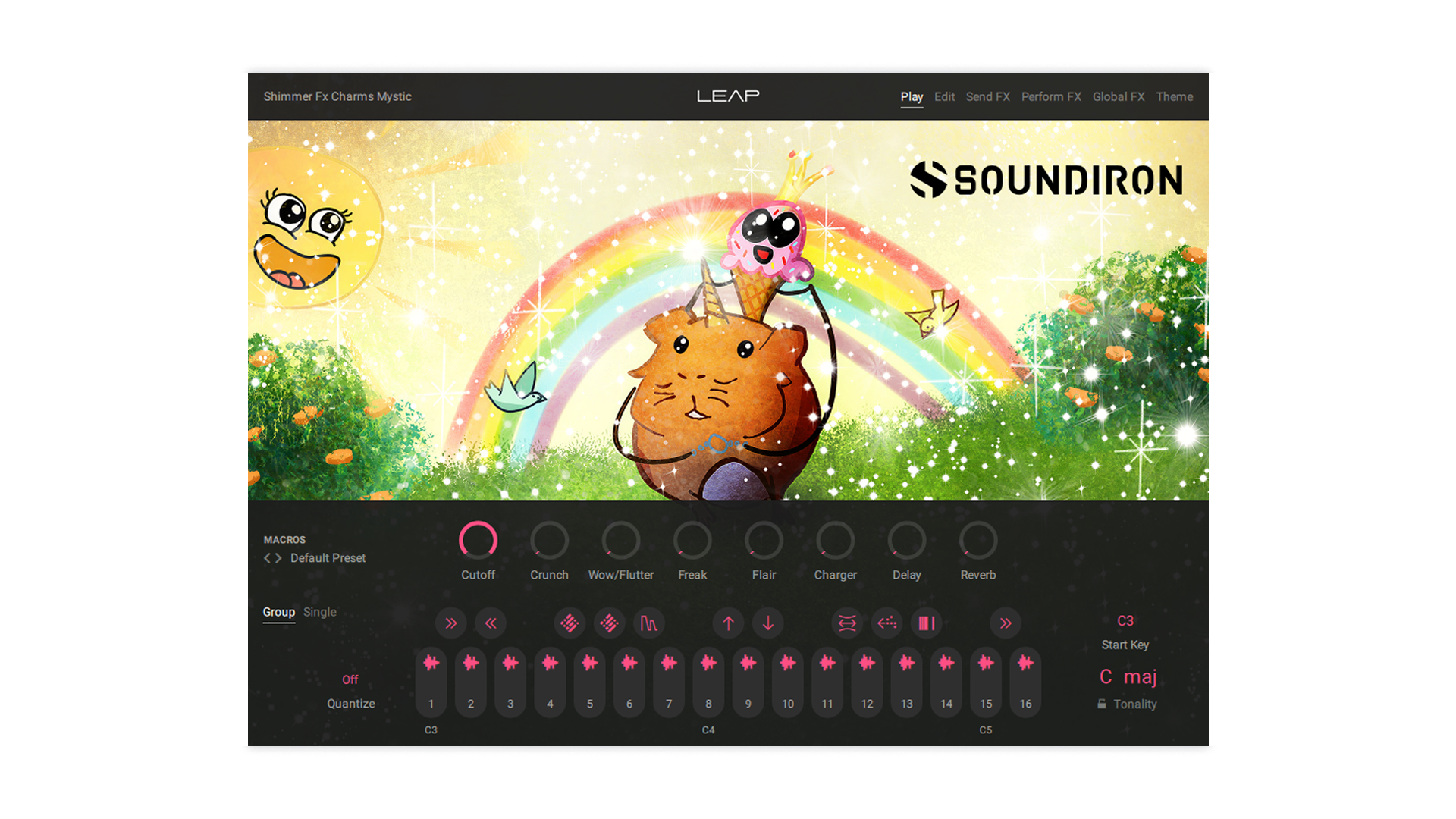Toggle the Tonality lock icon

pos(1102,704)
